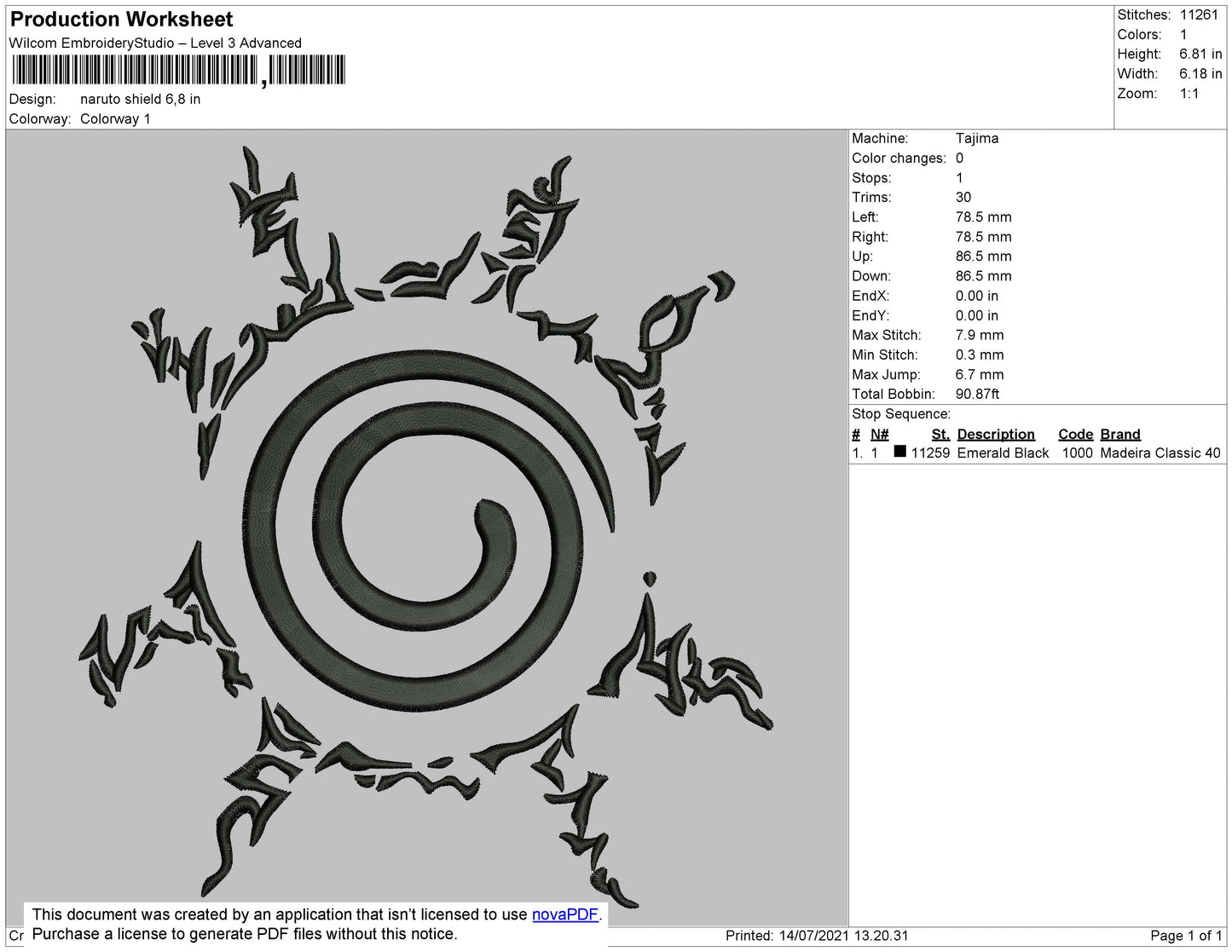Screen dimensions: 1232x952
Task: Select thread code 1000
Action: [x=1078, y=453]
